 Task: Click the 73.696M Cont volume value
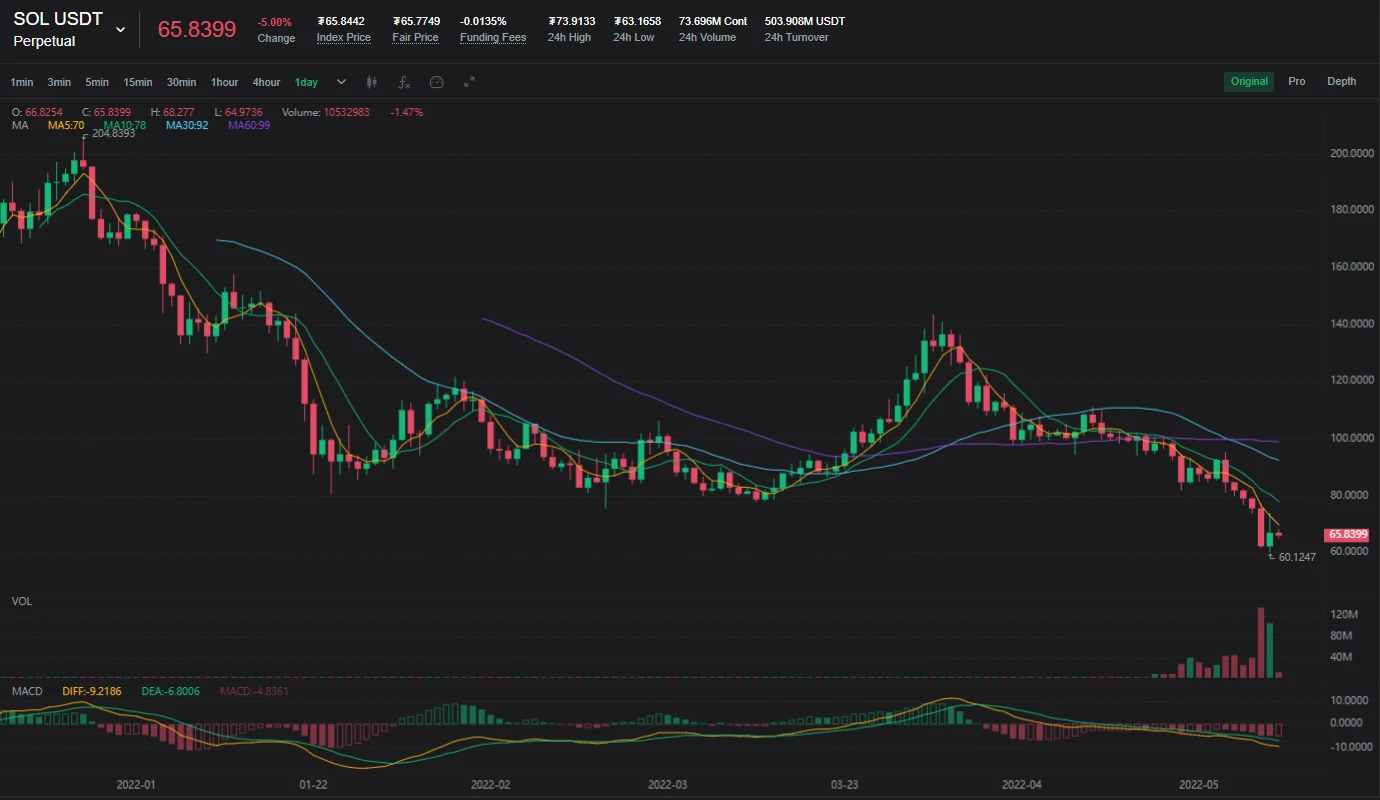(713, 21)
